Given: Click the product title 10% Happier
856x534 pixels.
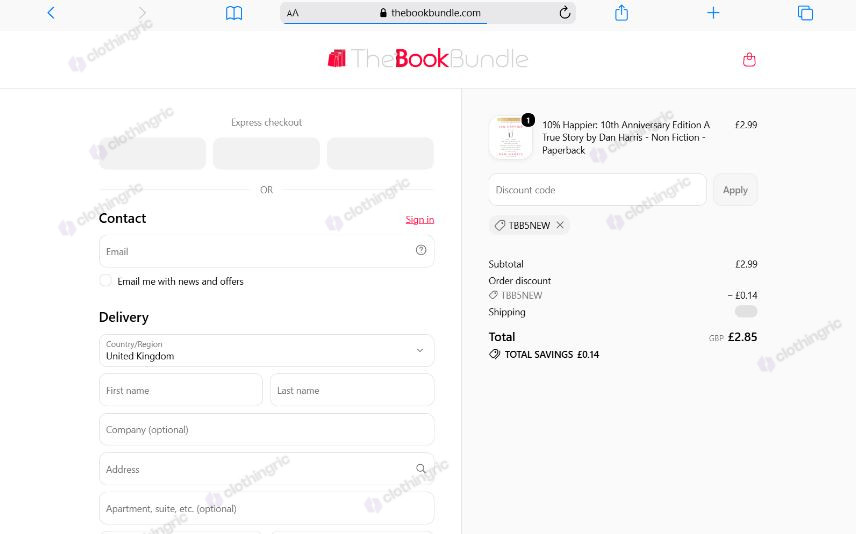Looking at the screenshot, I should pos(626,138).
